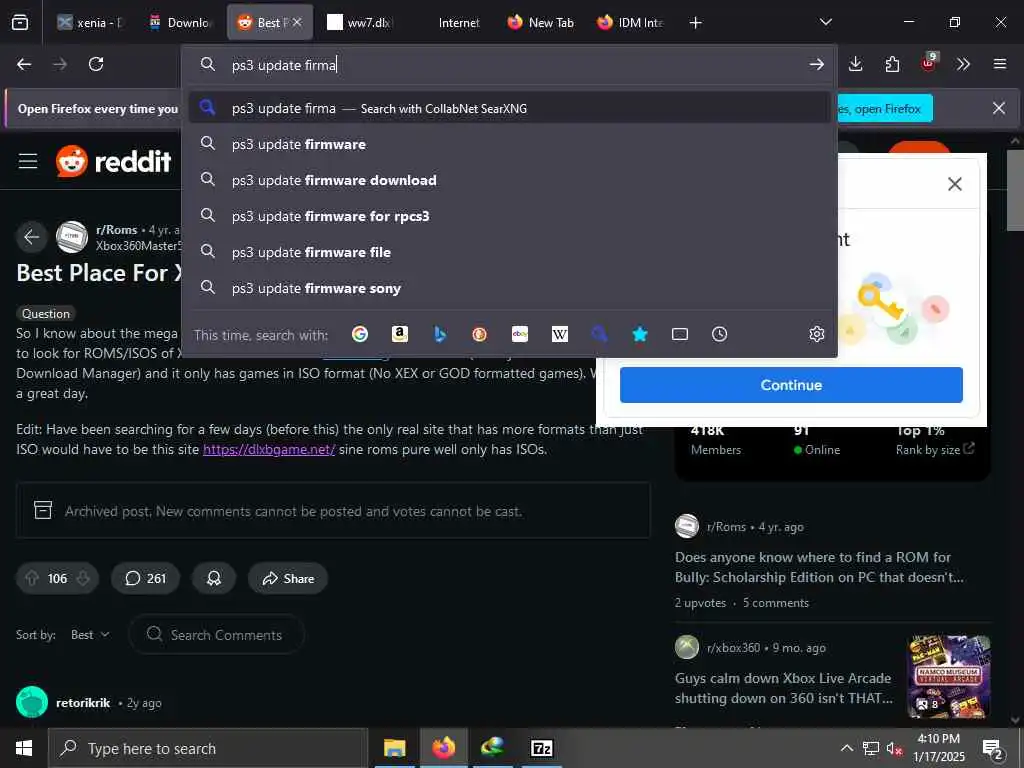
Task: Search bookmarks with the star icon
Action: [x=639, y=334]
